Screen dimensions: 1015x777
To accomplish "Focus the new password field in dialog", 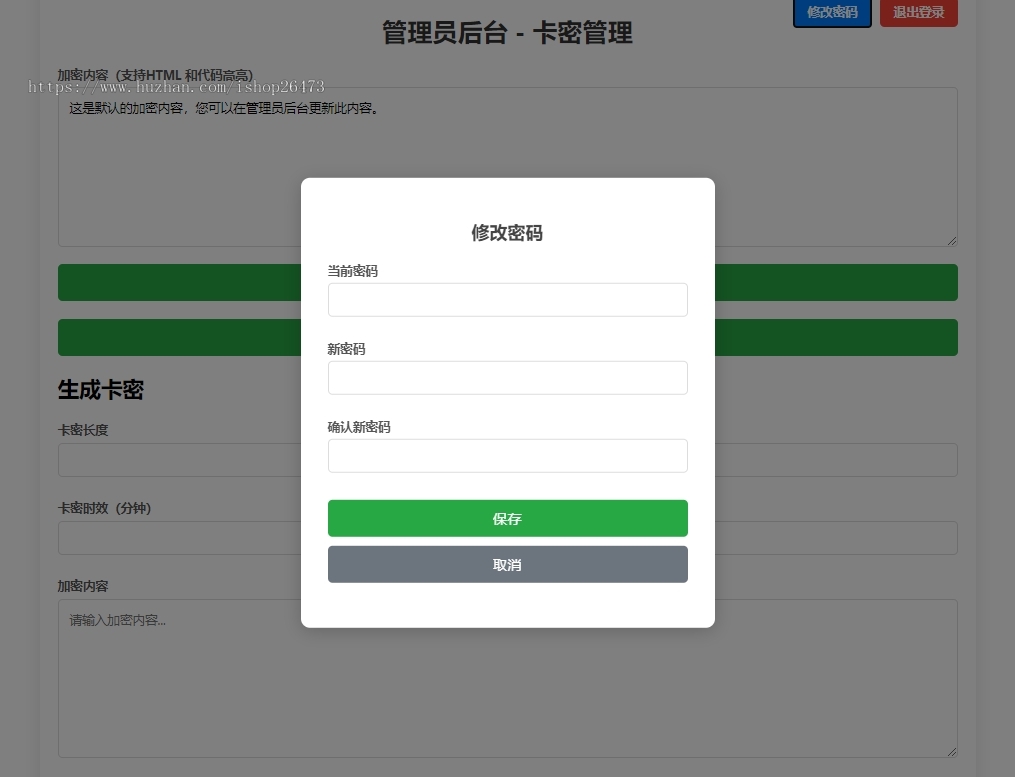I will pos(508,378).
